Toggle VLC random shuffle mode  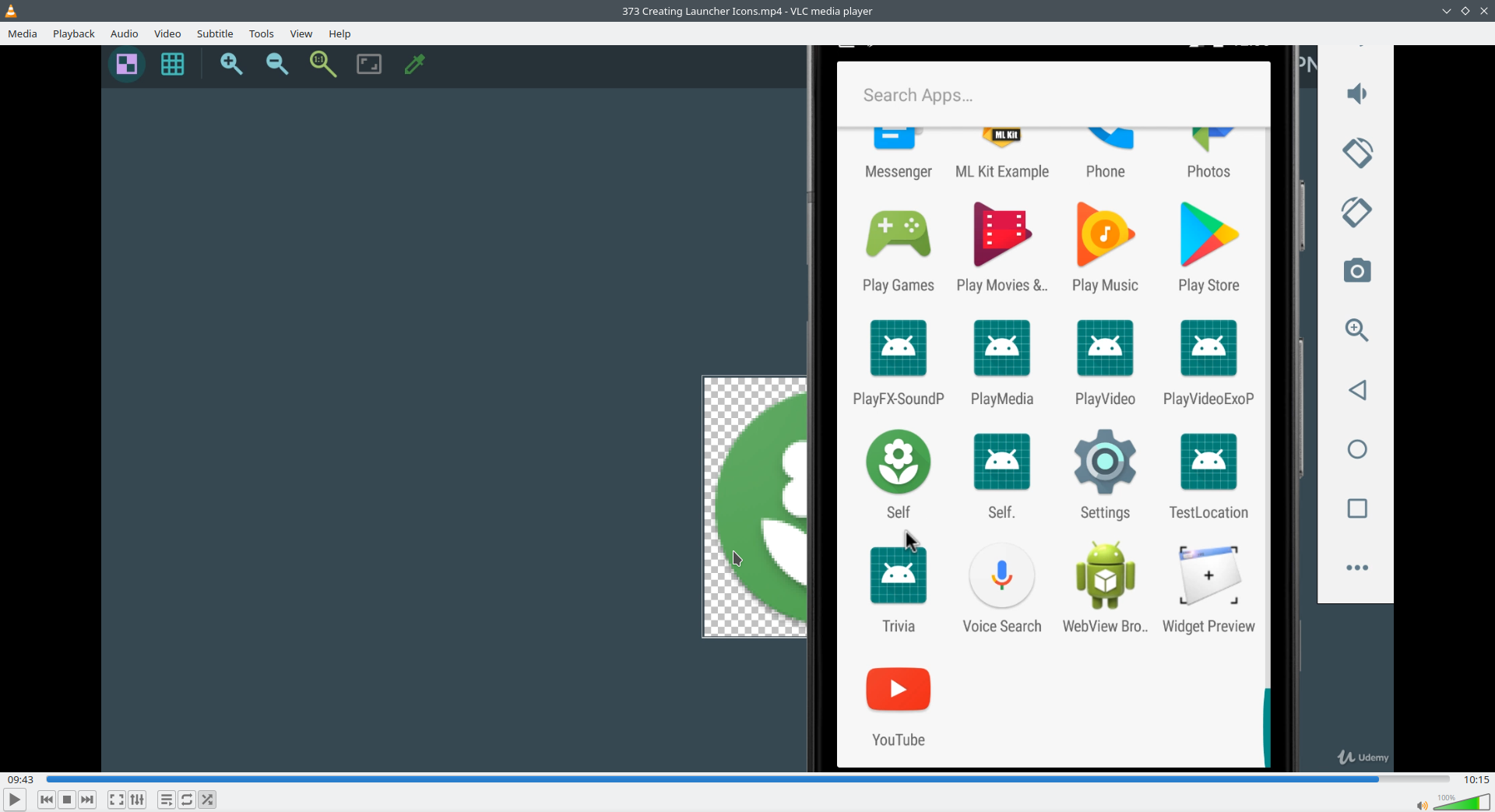pos(207,800)
